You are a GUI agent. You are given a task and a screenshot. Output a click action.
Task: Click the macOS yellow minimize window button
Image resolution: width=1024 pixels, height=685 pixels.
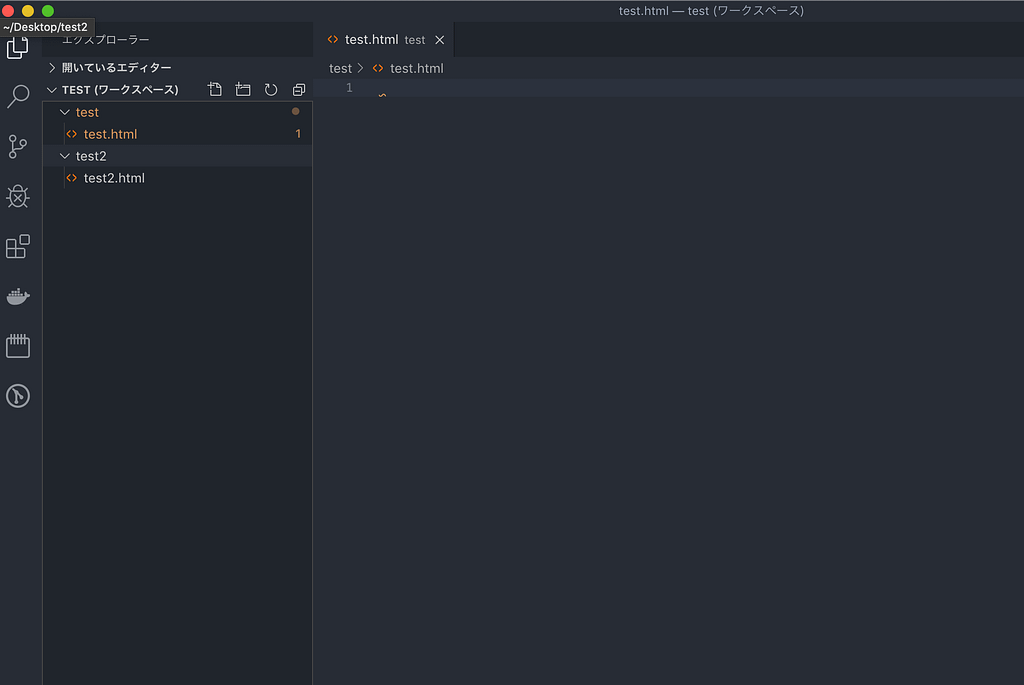click(27, 10)
